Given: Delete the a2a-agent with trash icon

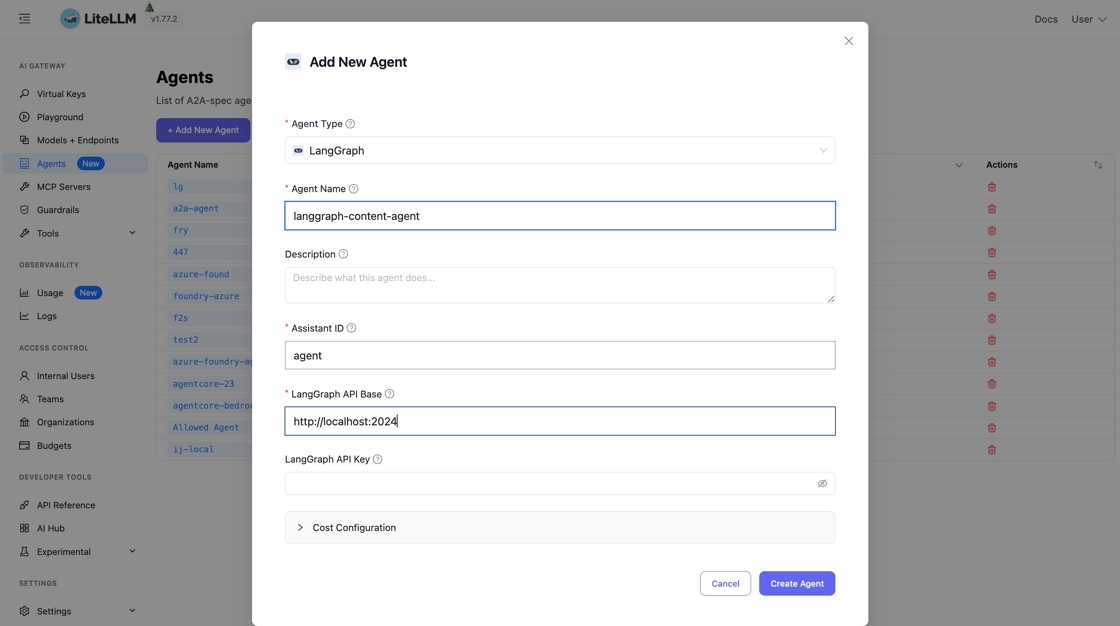Looking at the screenshot, I should click(991, 209).
